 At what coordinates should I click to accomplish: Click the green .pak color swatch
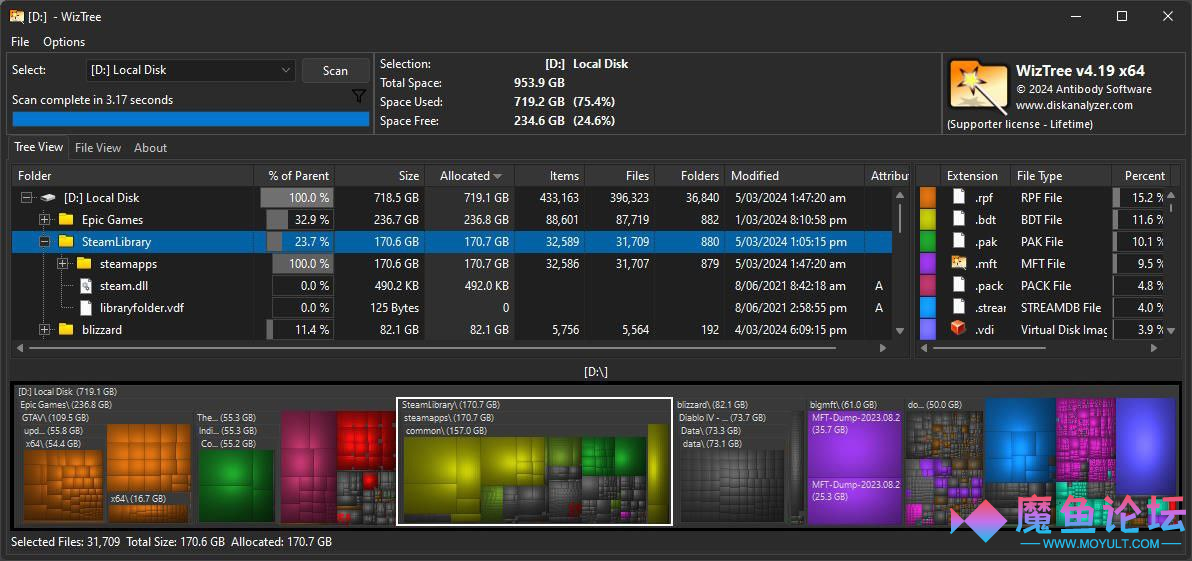point(927,242)
